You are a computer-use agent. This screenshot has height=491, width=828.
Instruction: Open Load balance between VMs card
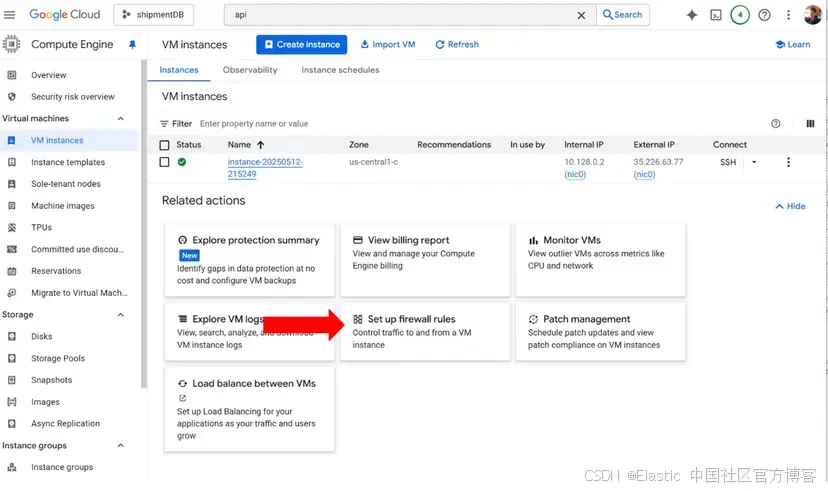[250, 409]
